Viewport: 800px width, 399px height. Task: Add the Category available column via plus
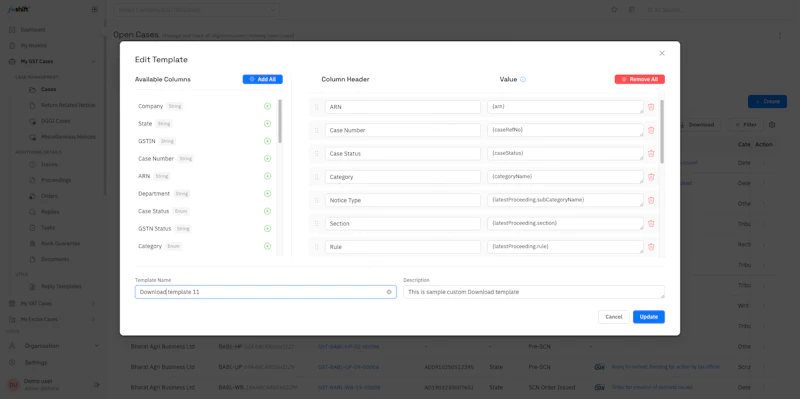[267, 246]
